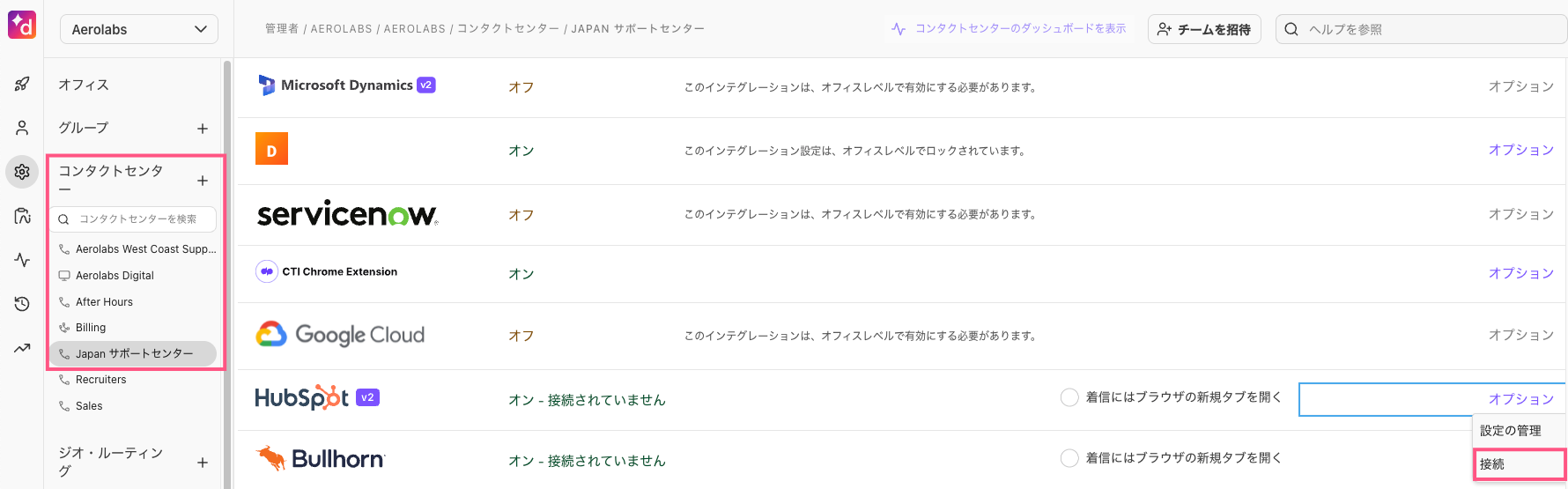
Task: Click HubSpot status オン - 接続されていません
Action: coord(587,400)
